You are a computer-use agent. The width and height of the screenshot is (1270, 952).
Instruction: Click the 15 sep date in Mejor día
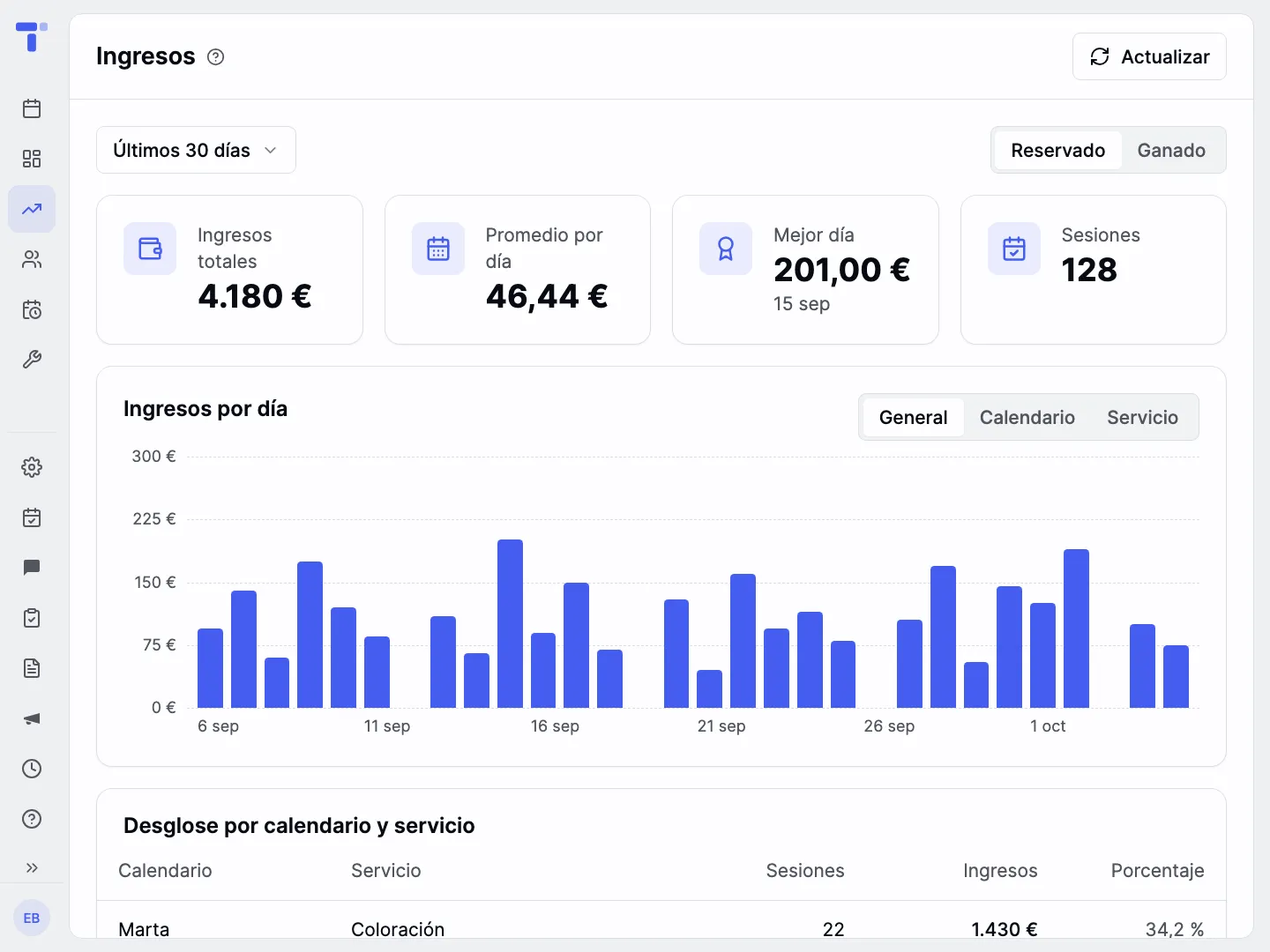802,304
